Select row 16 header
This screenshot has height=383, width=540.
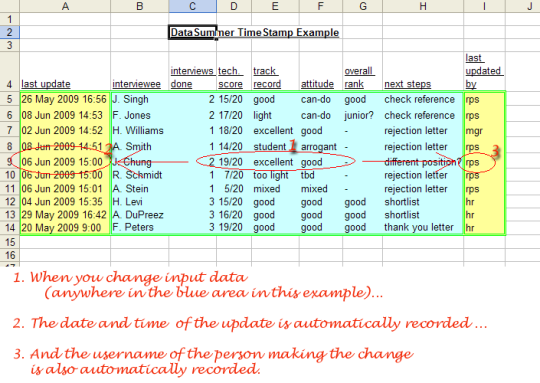pos(10,255)
